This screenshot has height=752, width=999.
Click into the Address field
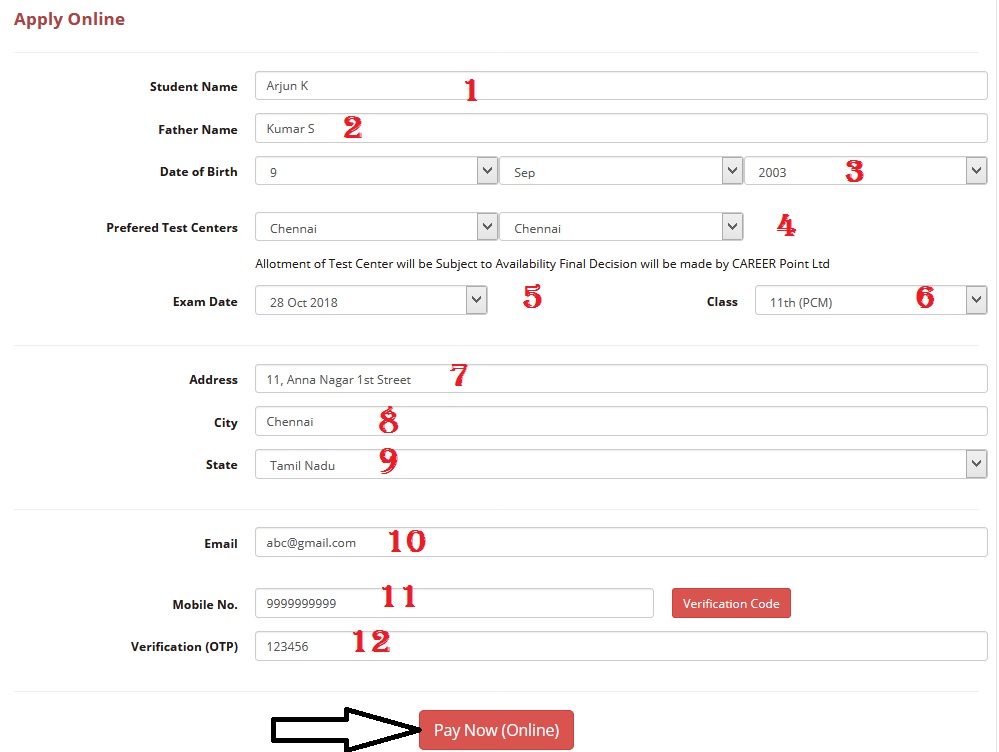point(620,379)
